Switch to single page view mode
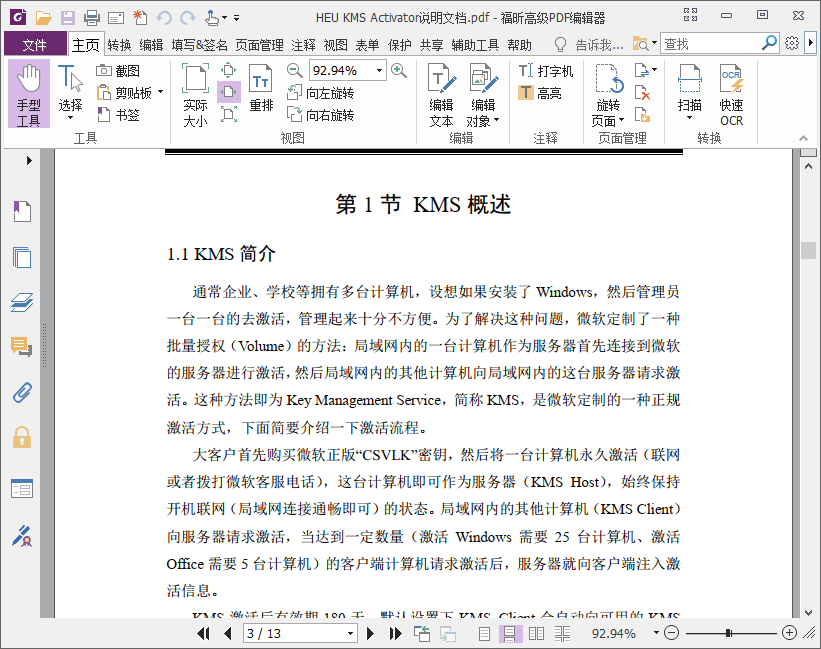 484,634
